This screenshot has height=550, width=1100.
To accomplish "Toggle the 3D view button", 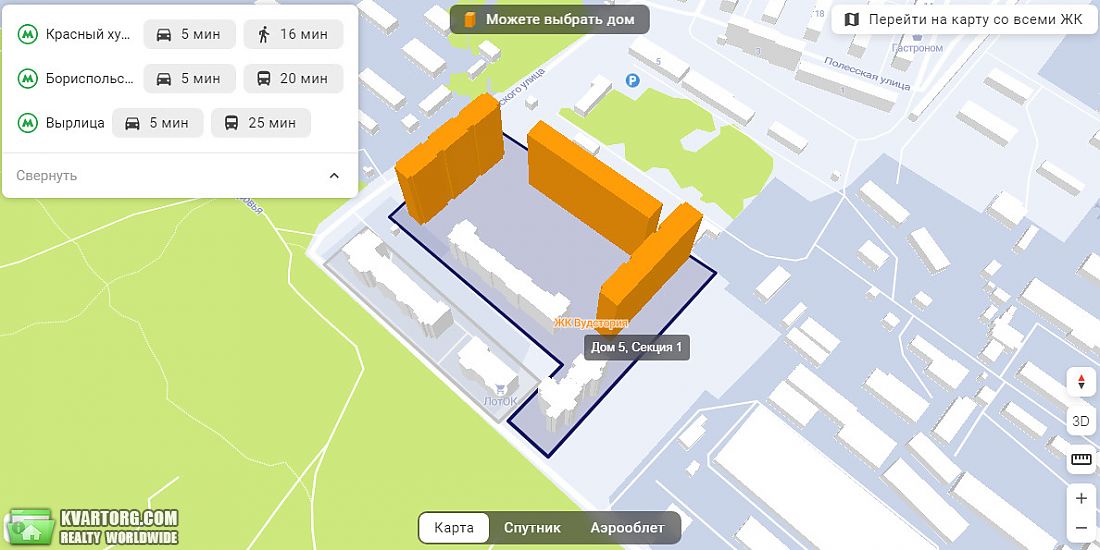I will click(1081, 421).
